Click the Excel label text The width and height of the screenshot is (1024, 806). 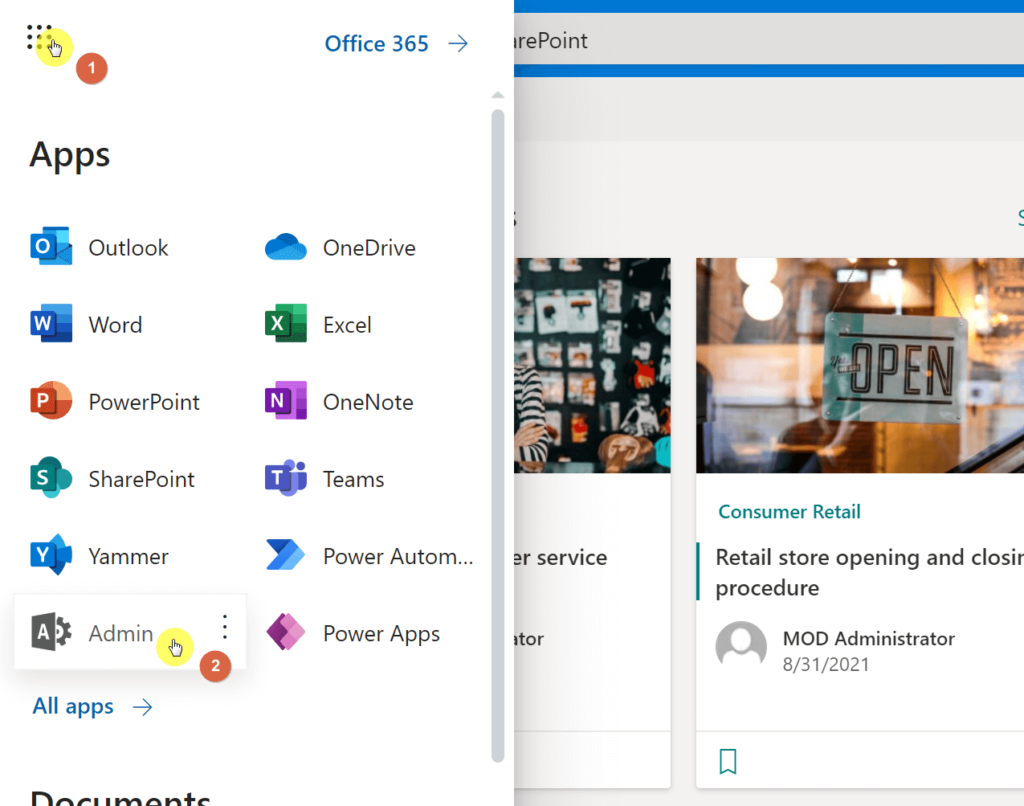[x=347, y=325]
